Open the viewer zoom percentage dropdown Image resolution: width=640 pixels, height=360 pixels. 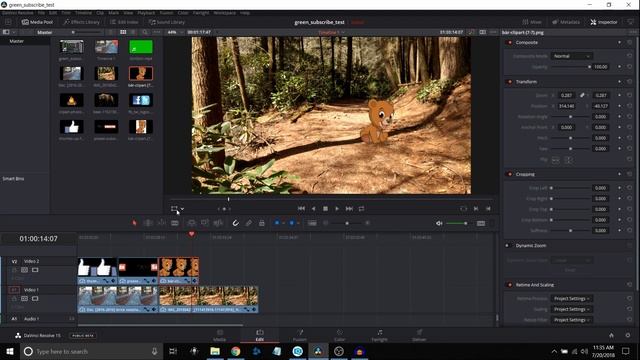point(176,32)
